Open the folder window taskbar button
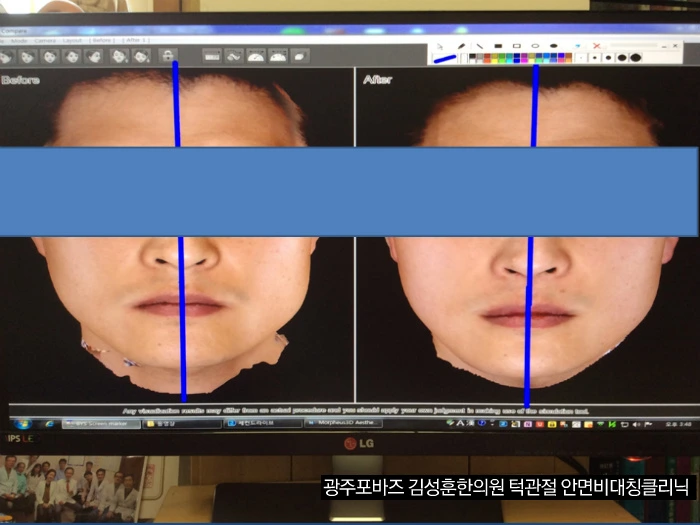 (x=182, y=423)
